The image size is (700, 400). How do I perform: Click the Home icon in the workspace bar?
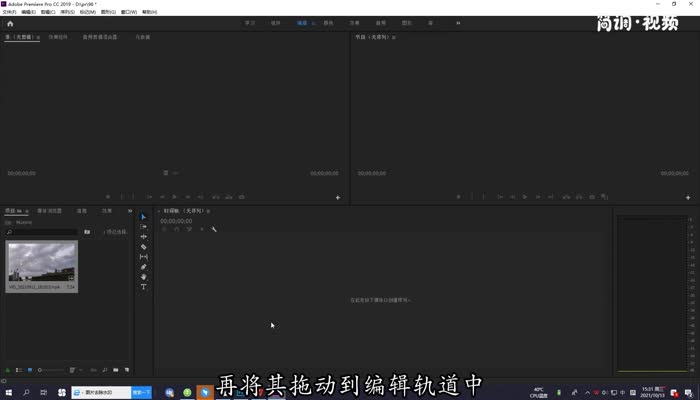[x=10, y=22]
